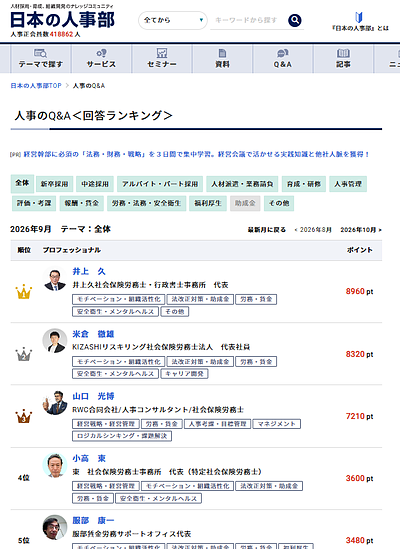Click 人事考課・目標管理 tag under 山口 光博
The image size is (400, 549).
pyautogui.click(x=218, y=424)
